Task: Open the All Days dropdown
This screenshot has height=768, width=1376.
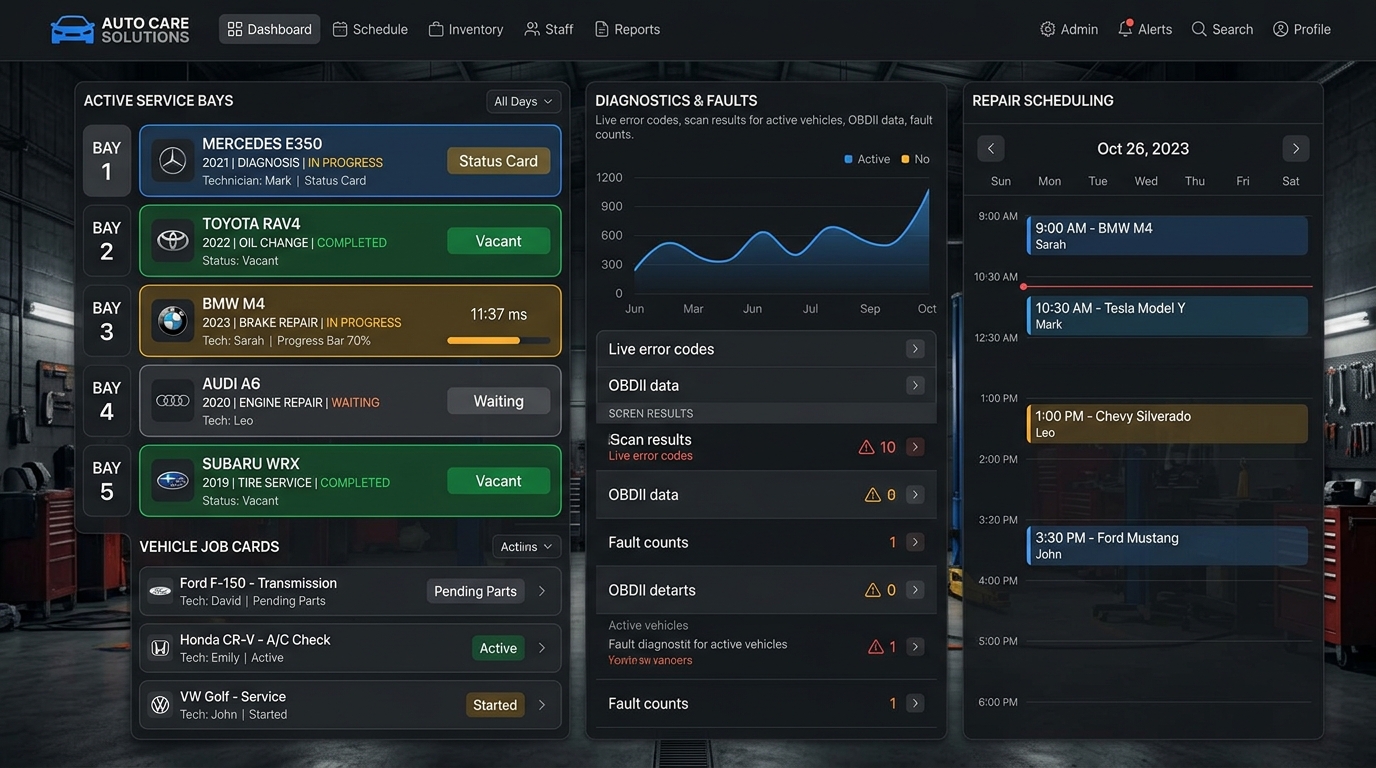Action: [523, 101]
